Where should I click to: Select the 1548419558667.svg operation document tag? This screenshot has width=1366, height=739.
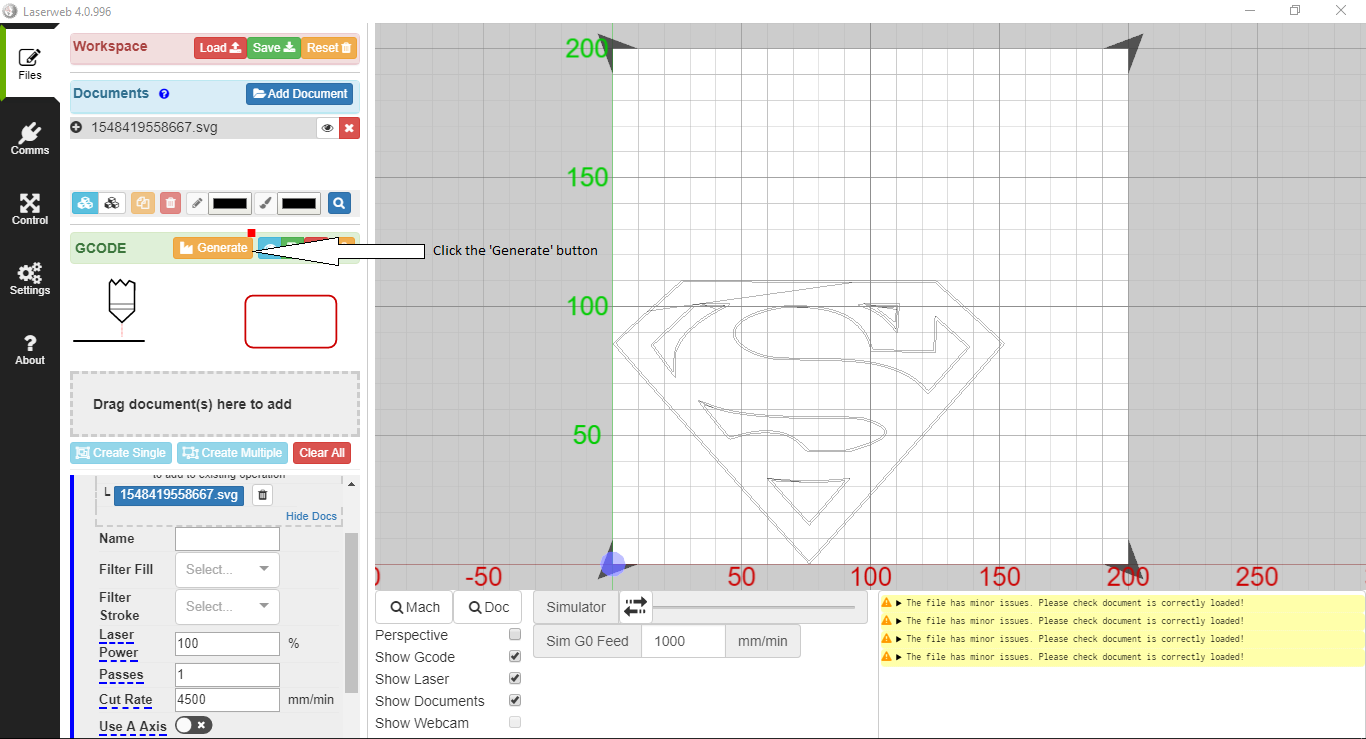179,495
